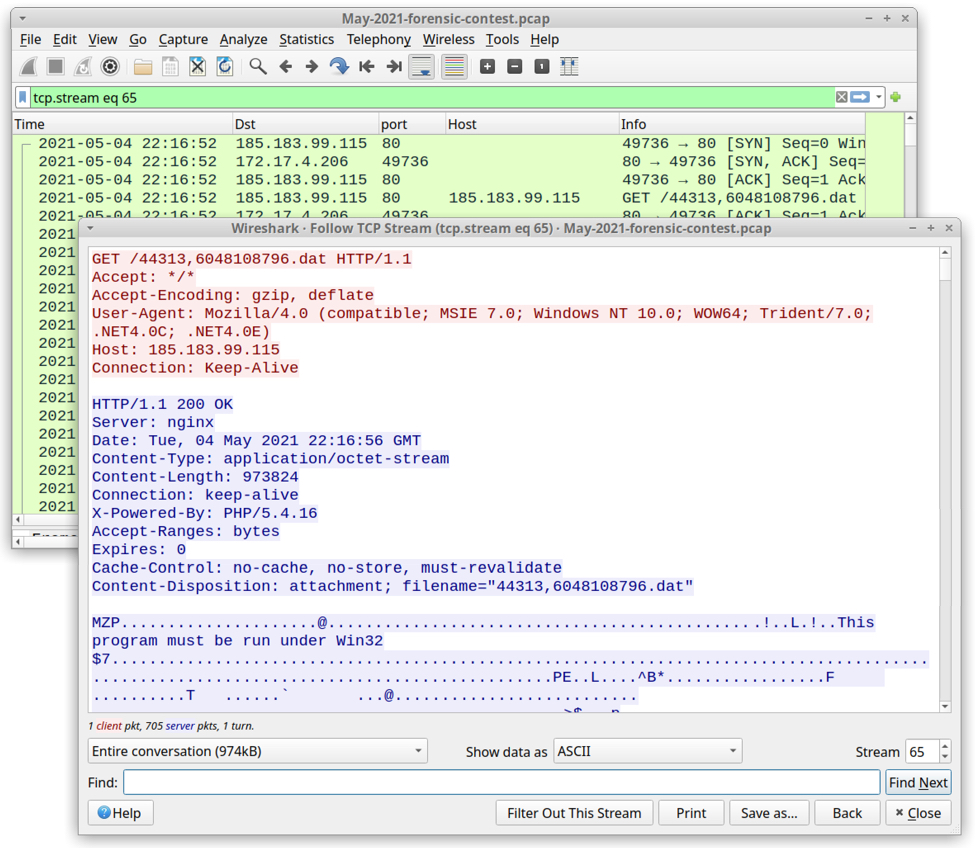Click the Save as... button
975x850 pixels.
click(x=768, y=813)
